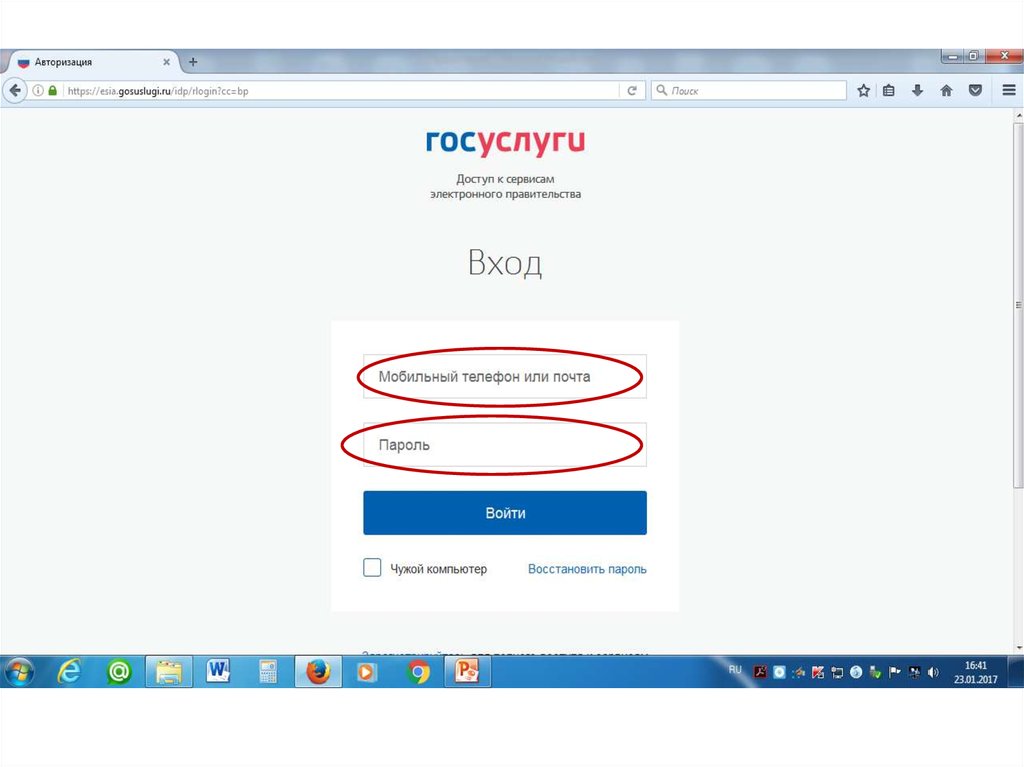This screenshot has width=1024, height=767.
Task: Click the Госуслуги logo
Action: pyautogui.click(x=505, y=142)
